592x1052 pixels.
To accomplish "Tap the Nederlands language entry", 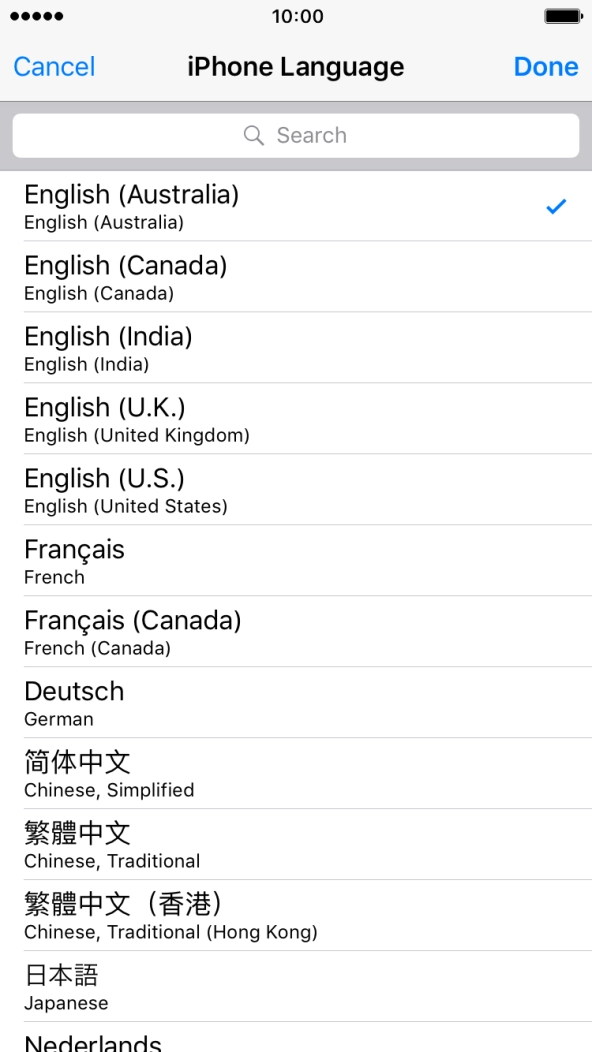I will (x=296, y=1042).
